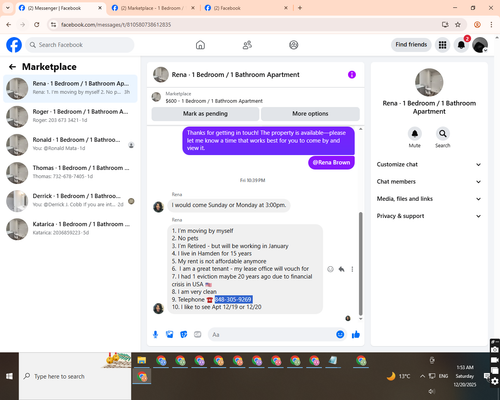
Task: Open the Windows Start menu
Action: point(9,376)
